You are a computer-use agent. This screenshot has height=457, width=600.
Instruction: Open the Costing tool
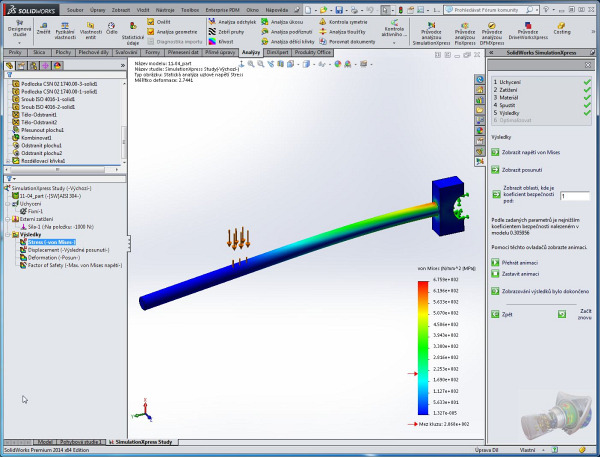[562, 28]
